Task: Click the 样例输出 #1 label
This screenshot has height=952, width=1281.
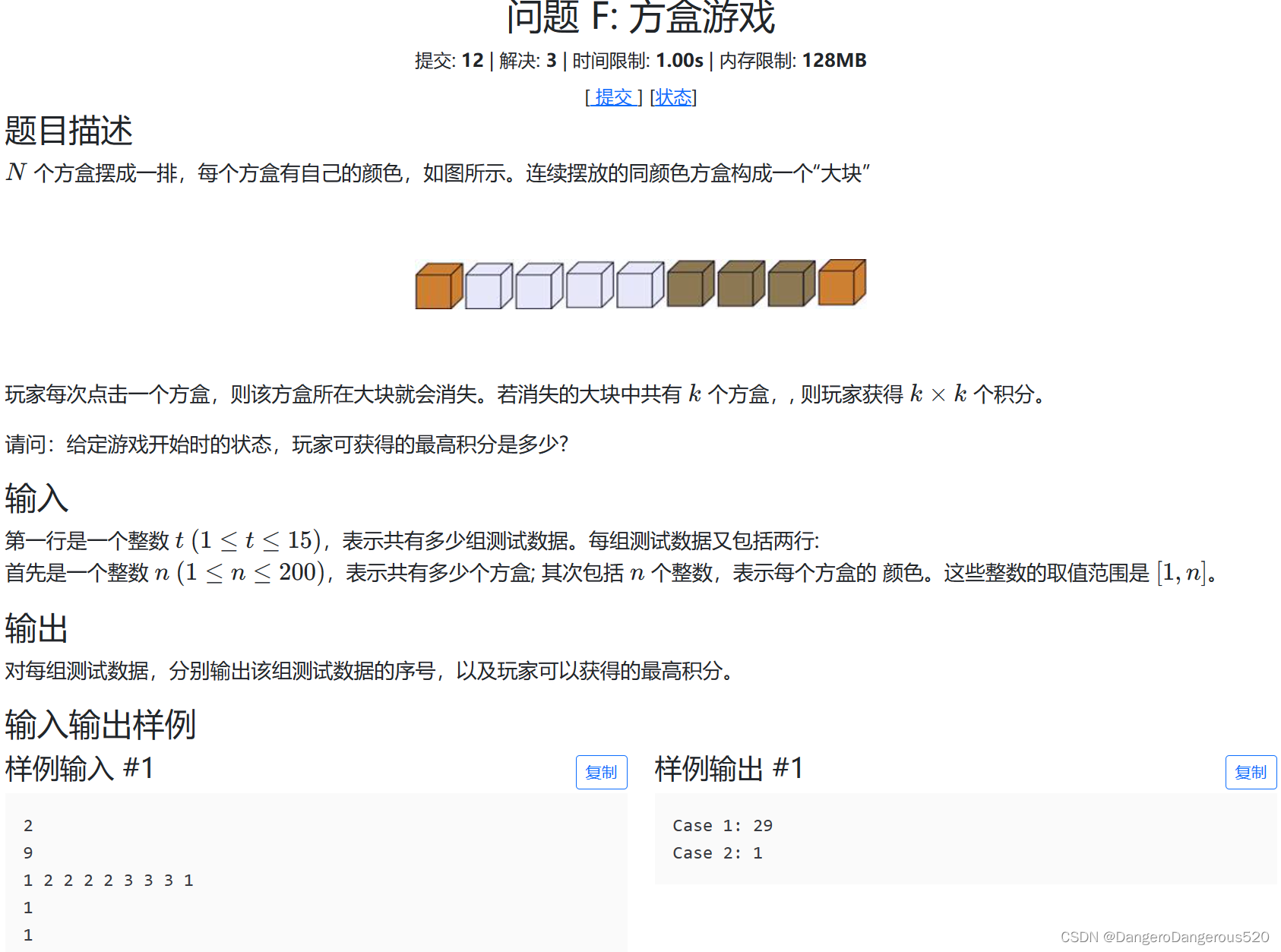Action: pyautogui.click(x=729, y=768)
